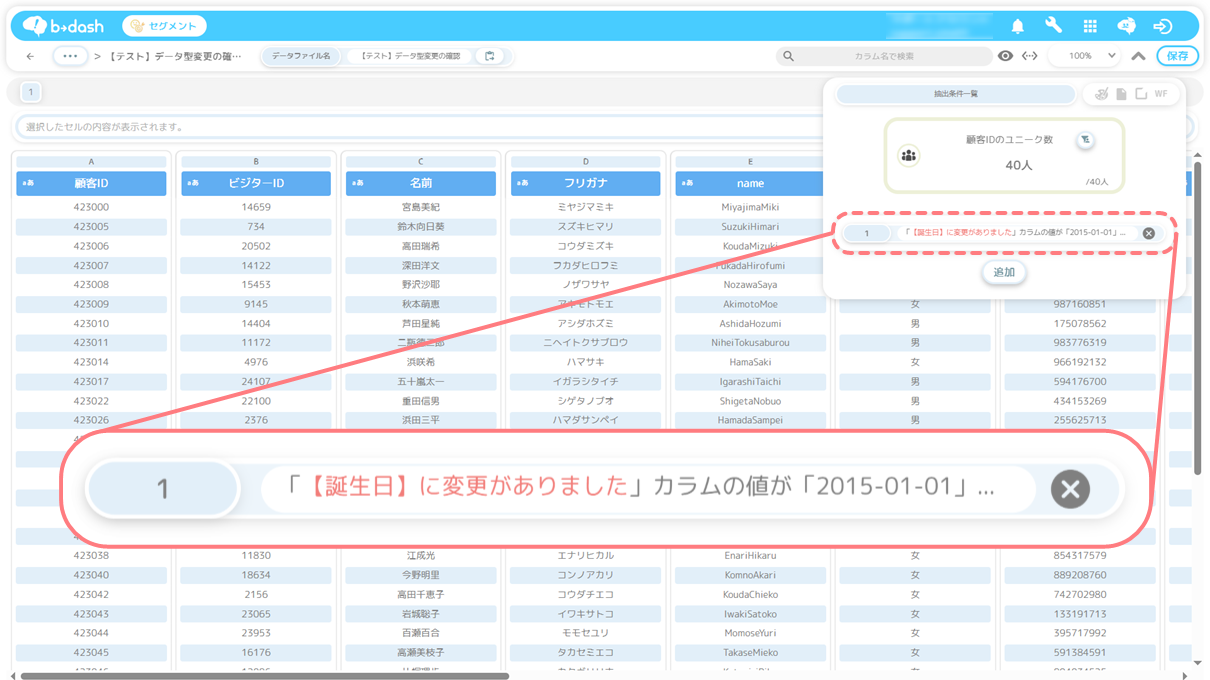
Task: Remove extraction condition 1 with X button
Action: click(x=1148, y=233)
